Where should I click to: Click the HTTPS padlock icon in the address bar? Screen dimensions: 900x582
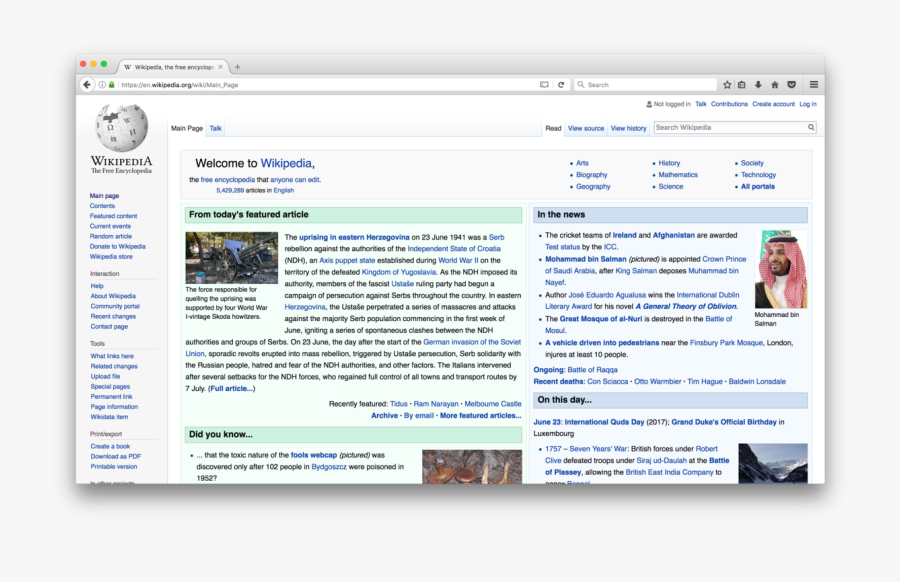[110, 84]
